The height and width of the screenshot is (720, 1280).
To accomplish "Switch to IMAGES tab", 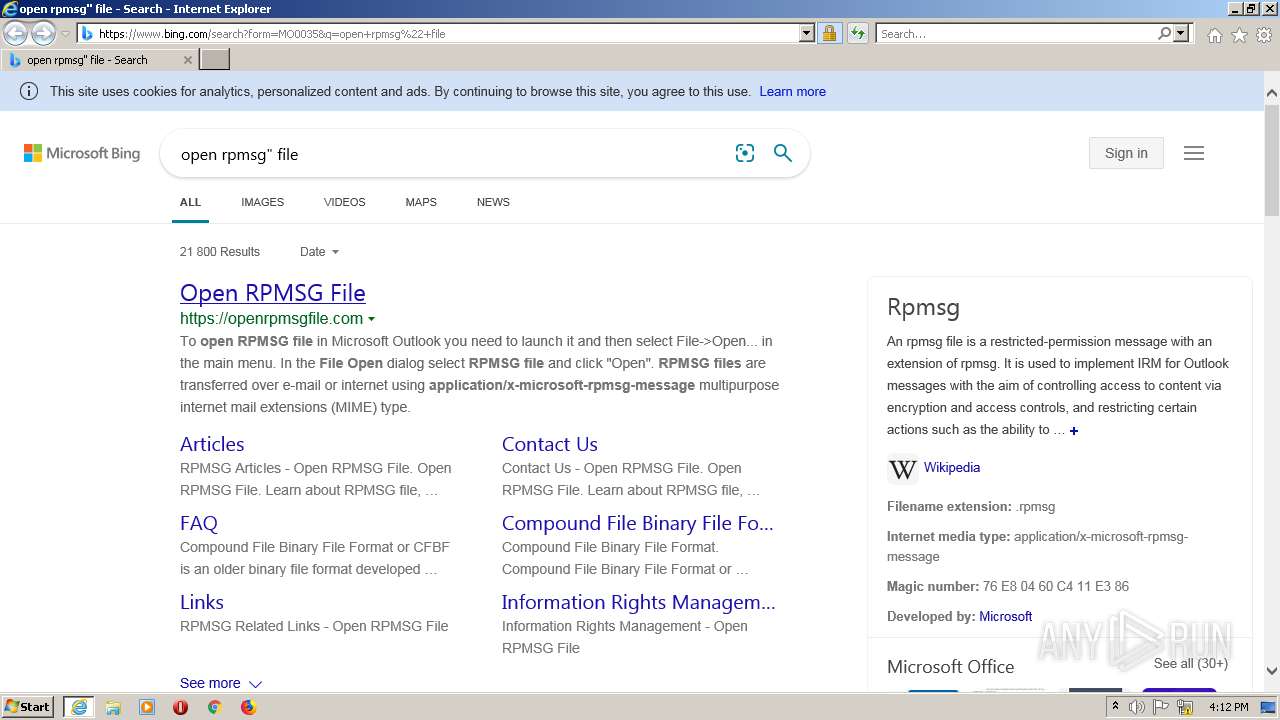I will coord(262,202).
